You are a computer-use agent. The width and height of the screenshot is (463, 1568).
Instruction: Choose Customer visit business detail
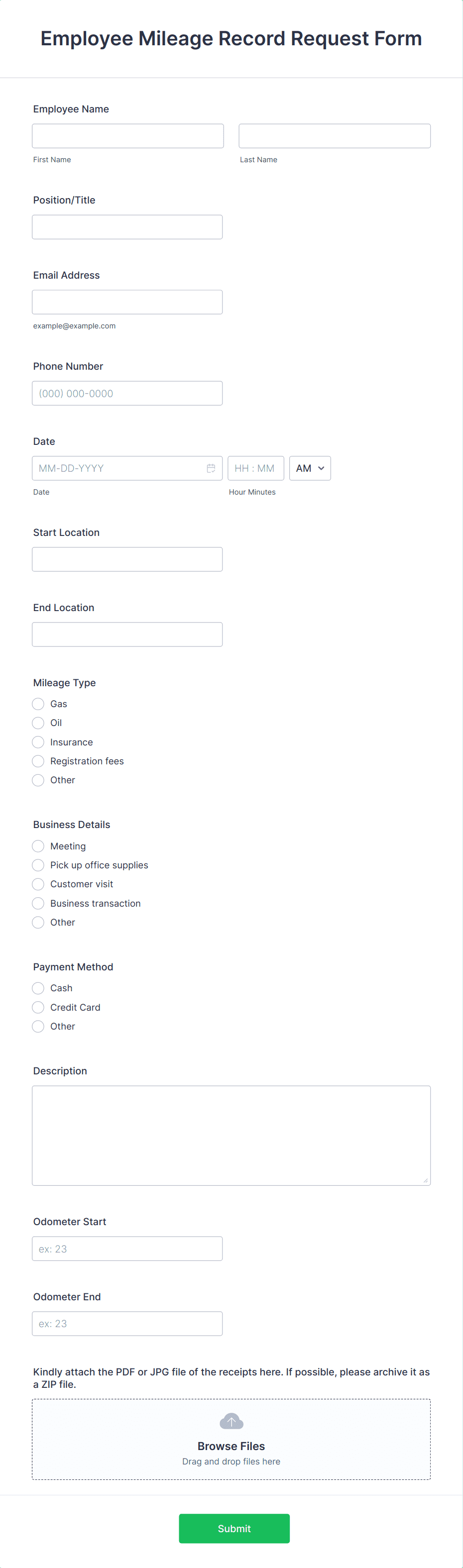(37, 884)
